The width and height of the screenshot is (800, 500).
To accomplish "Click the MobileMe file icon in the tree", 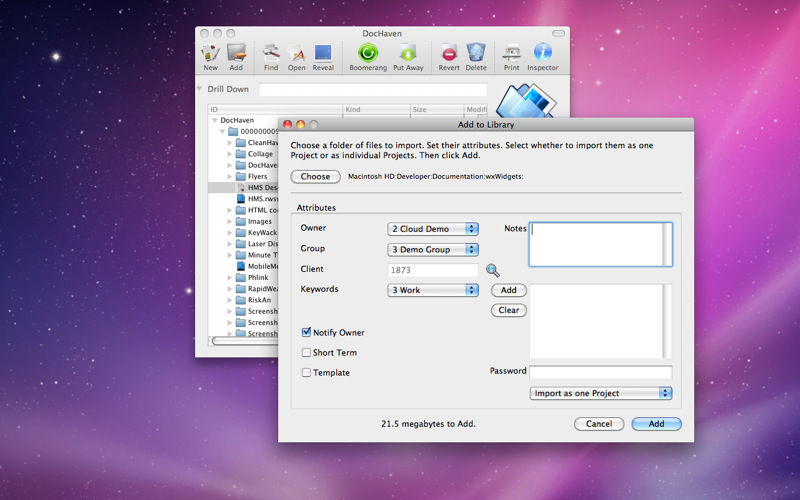I will click(x=241, y=266).
